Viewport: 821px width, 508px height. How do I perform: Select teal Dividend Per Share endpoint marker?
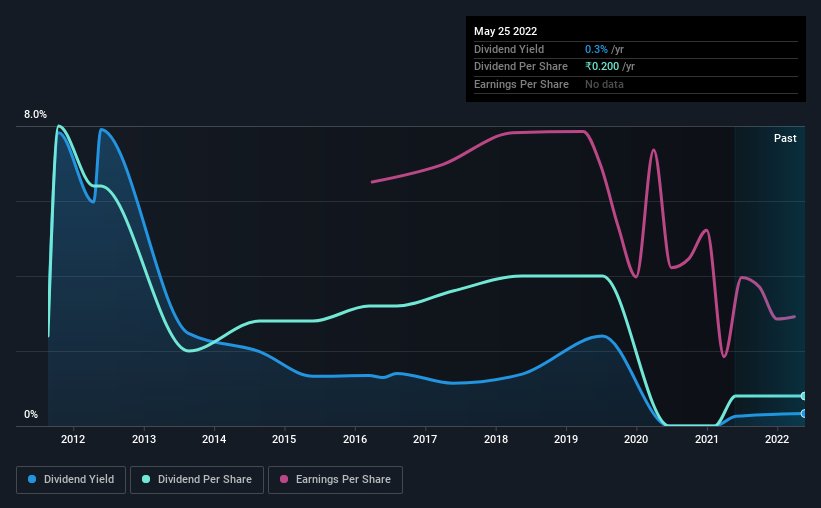[x=803, y=396]
